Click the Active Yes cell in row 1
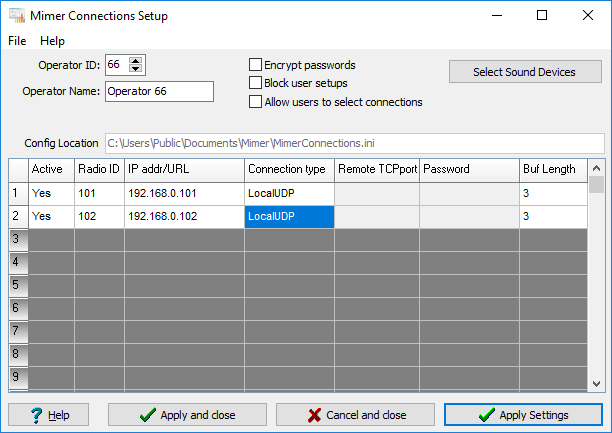Viewport: 612px width, 433px height. pos(52,193)
